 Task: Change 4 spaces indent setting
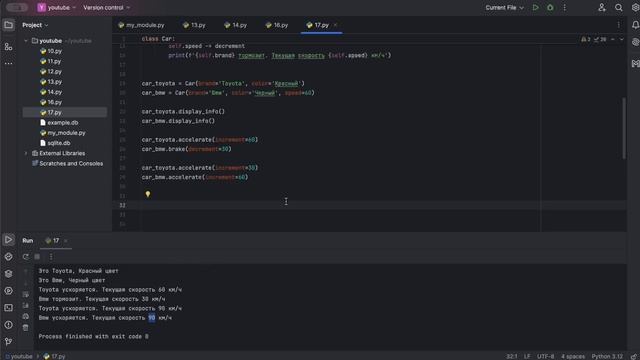[x=573, y=356]
